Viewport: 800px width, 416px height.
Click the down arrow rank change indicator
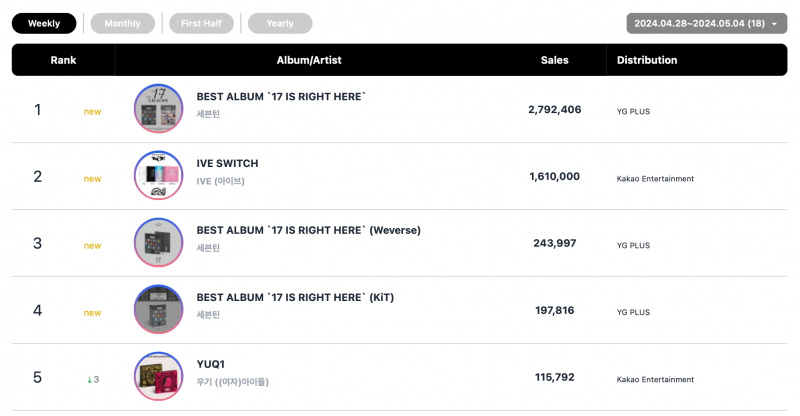90,380
